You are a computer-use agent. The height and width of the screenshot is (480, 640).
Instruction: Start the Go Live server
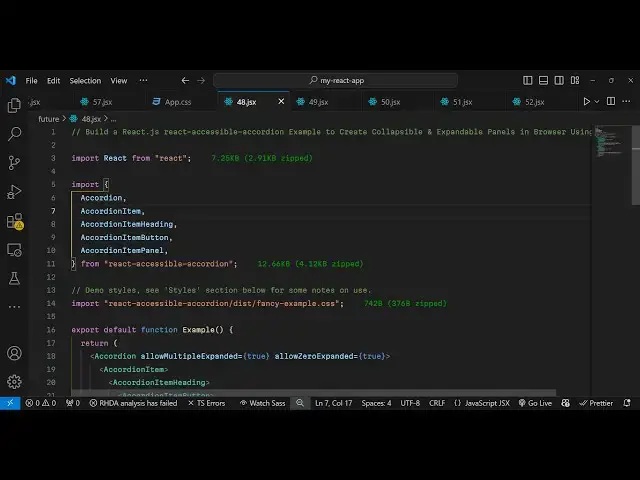point(535,403)
